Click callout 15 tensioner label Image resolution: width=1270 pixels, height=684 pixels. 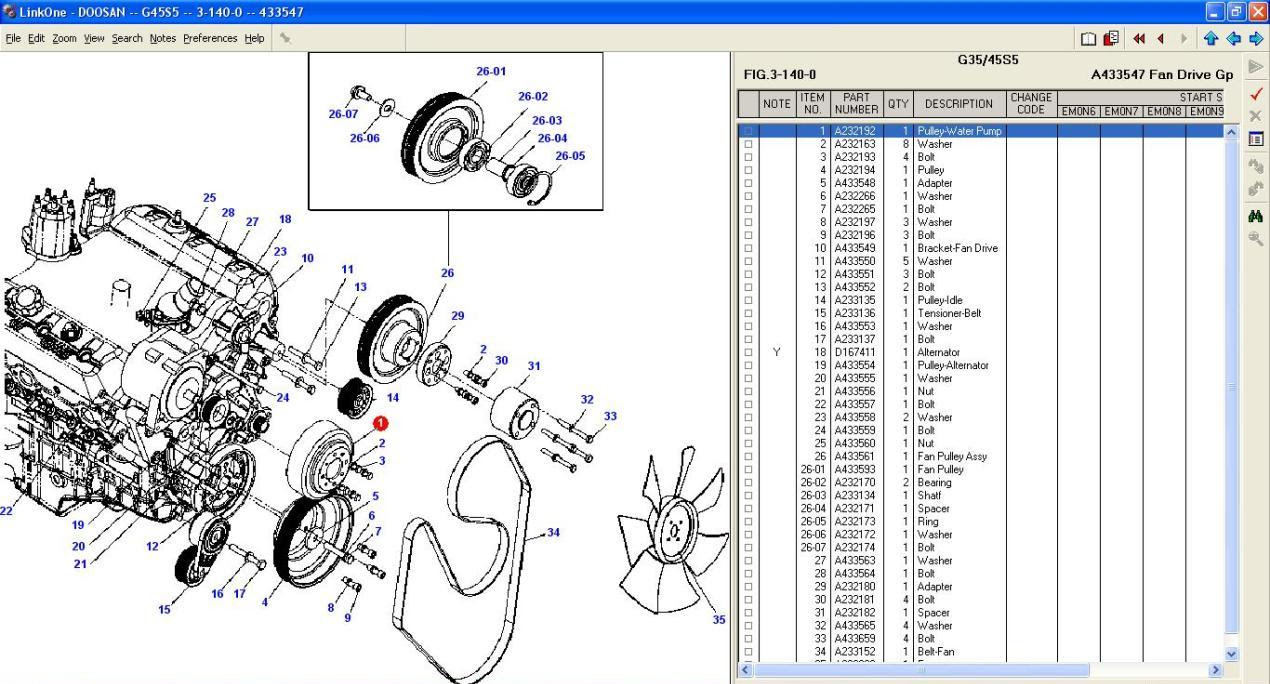164,609
